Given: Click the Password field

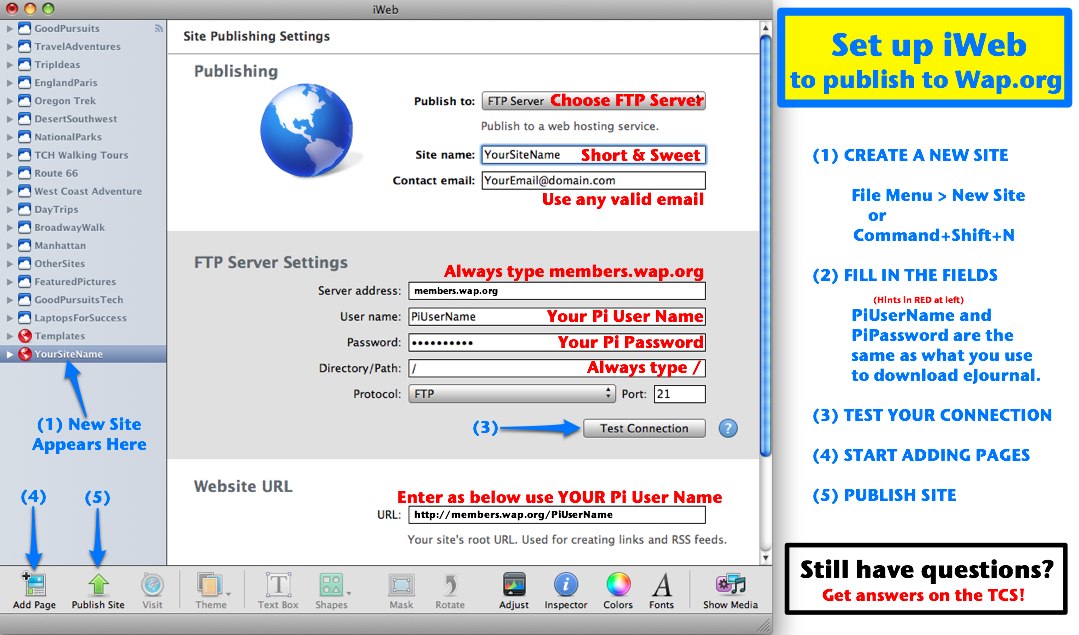Looking at the screenshot, I should 557,342.
